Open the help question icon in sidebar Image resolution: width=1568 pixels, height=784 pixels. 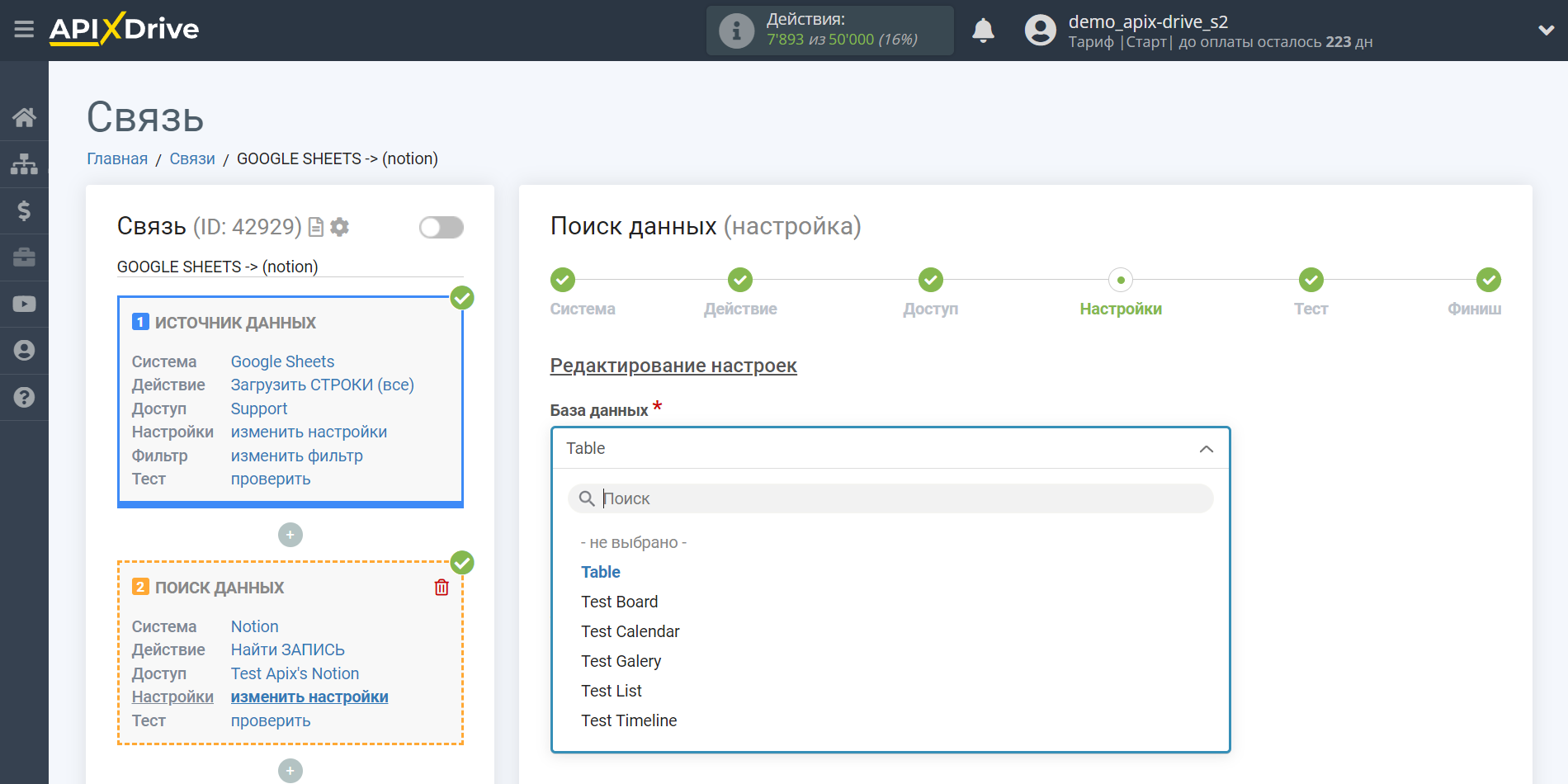tap(24, 397)
